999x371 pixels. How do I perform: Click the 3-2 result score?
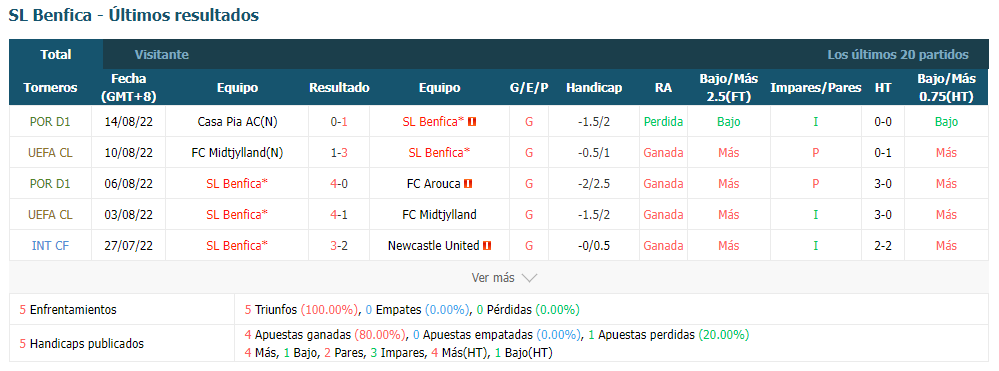pyautogui.click(x=339, y=245)
